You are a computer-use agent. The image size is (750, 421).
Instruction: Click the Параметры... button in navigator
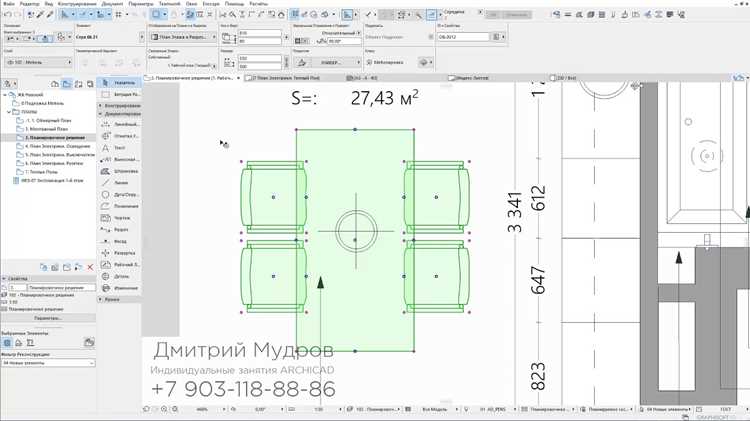[48, 318]
